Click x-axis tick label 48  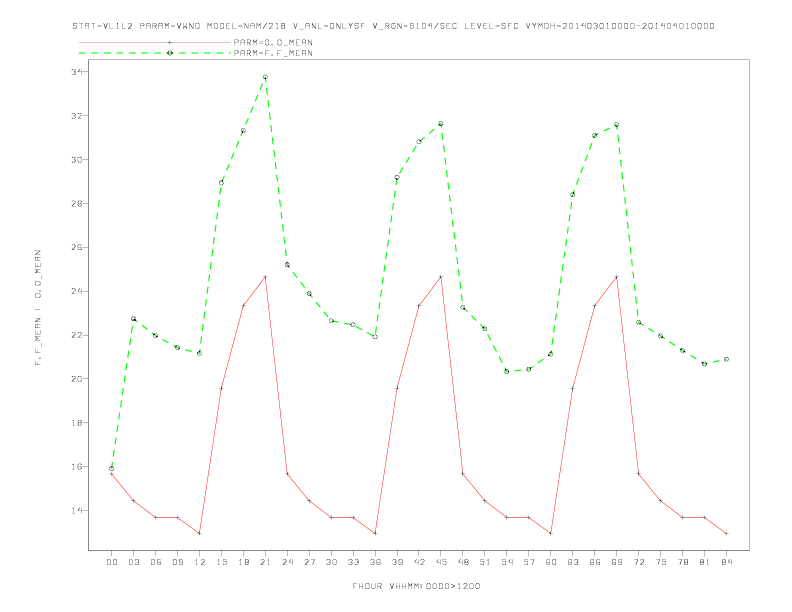tap(463, 562)
